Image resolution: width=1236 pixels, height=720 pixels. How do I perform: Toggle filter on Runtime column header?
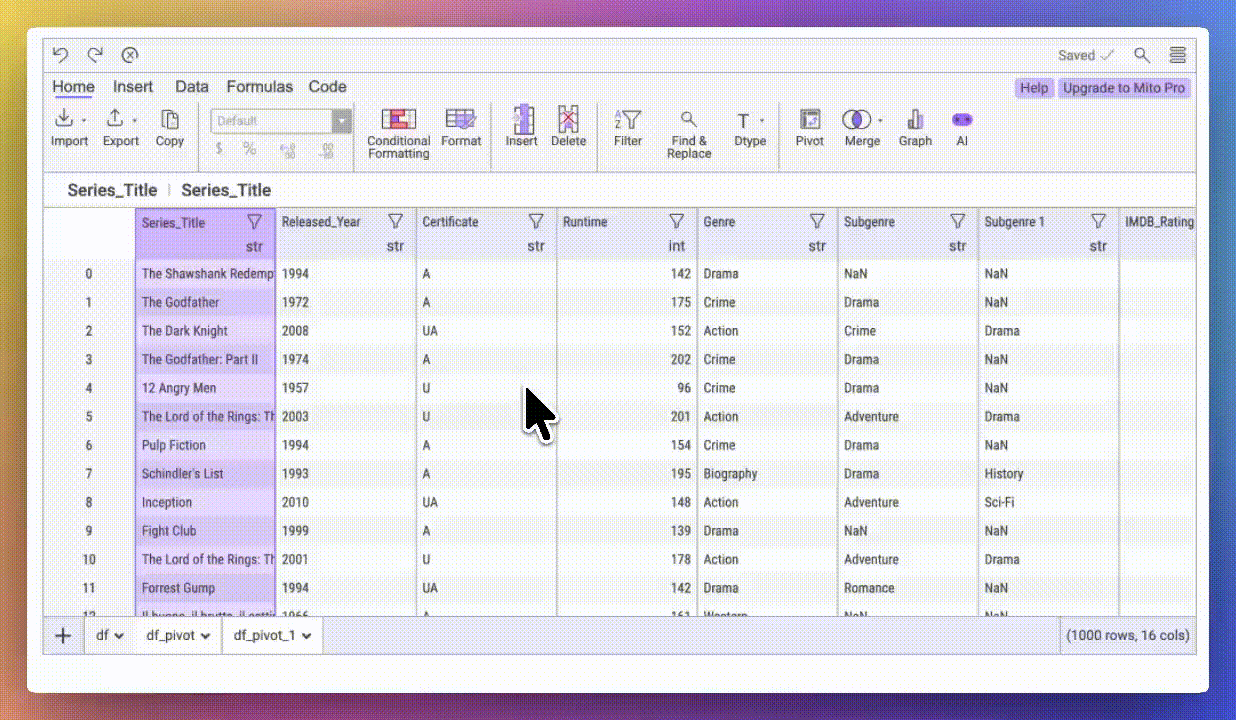(676, 221)
